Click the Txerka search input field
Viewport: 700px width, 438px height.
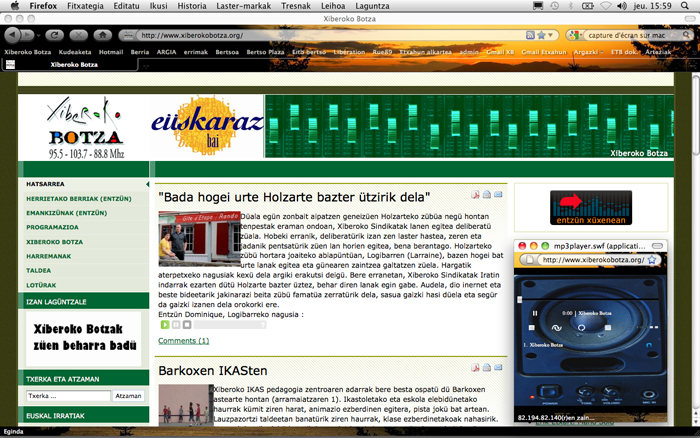(x=67, y=396)
